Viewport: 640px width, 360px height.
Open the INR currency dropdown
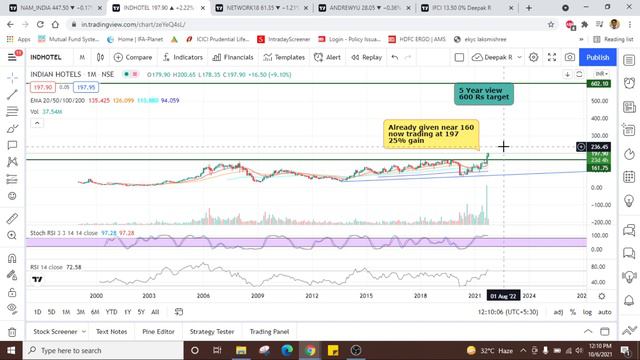pyautogui.click(x=601, y=74)
